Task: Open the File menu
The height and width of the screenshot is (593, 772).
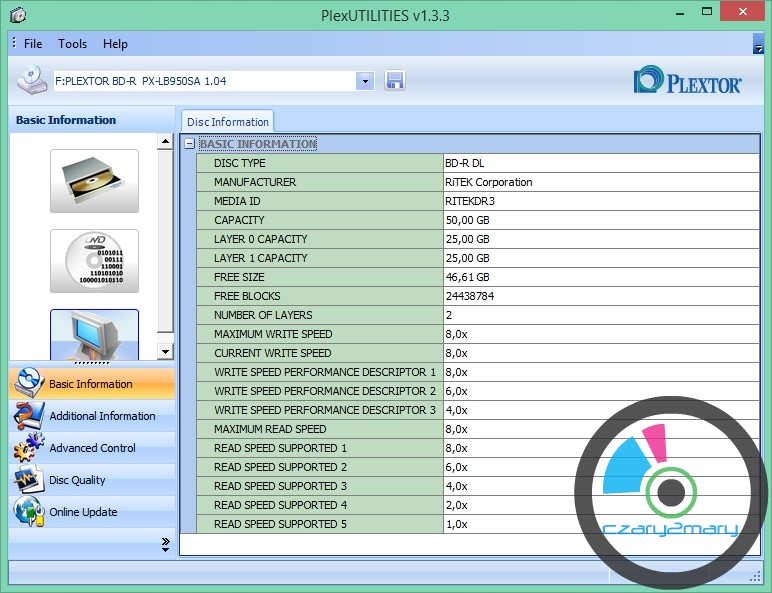Action: coord(33,44)
